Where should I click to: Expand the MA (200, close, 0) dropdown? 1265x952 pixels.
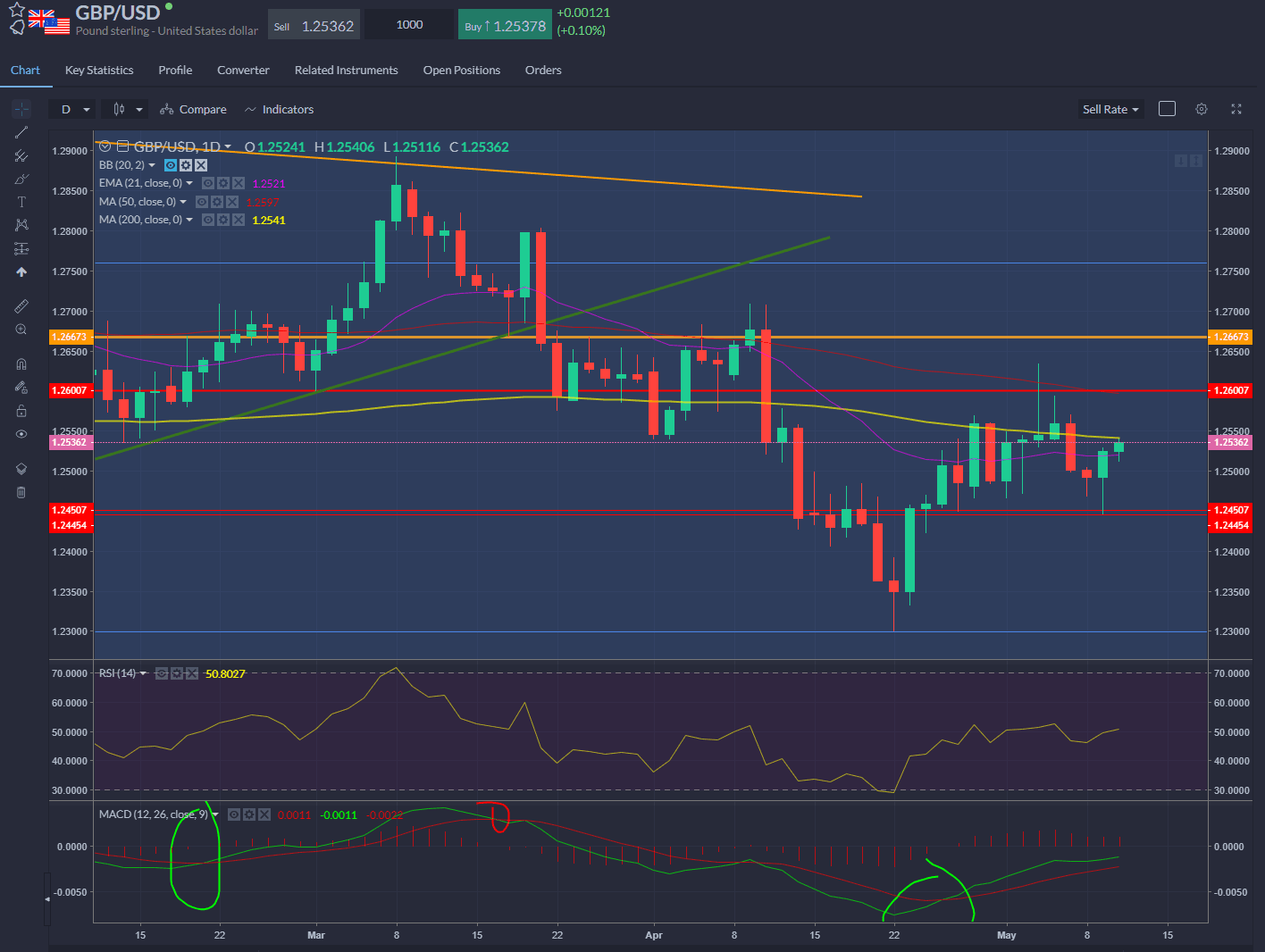click(x=189, y=220)
